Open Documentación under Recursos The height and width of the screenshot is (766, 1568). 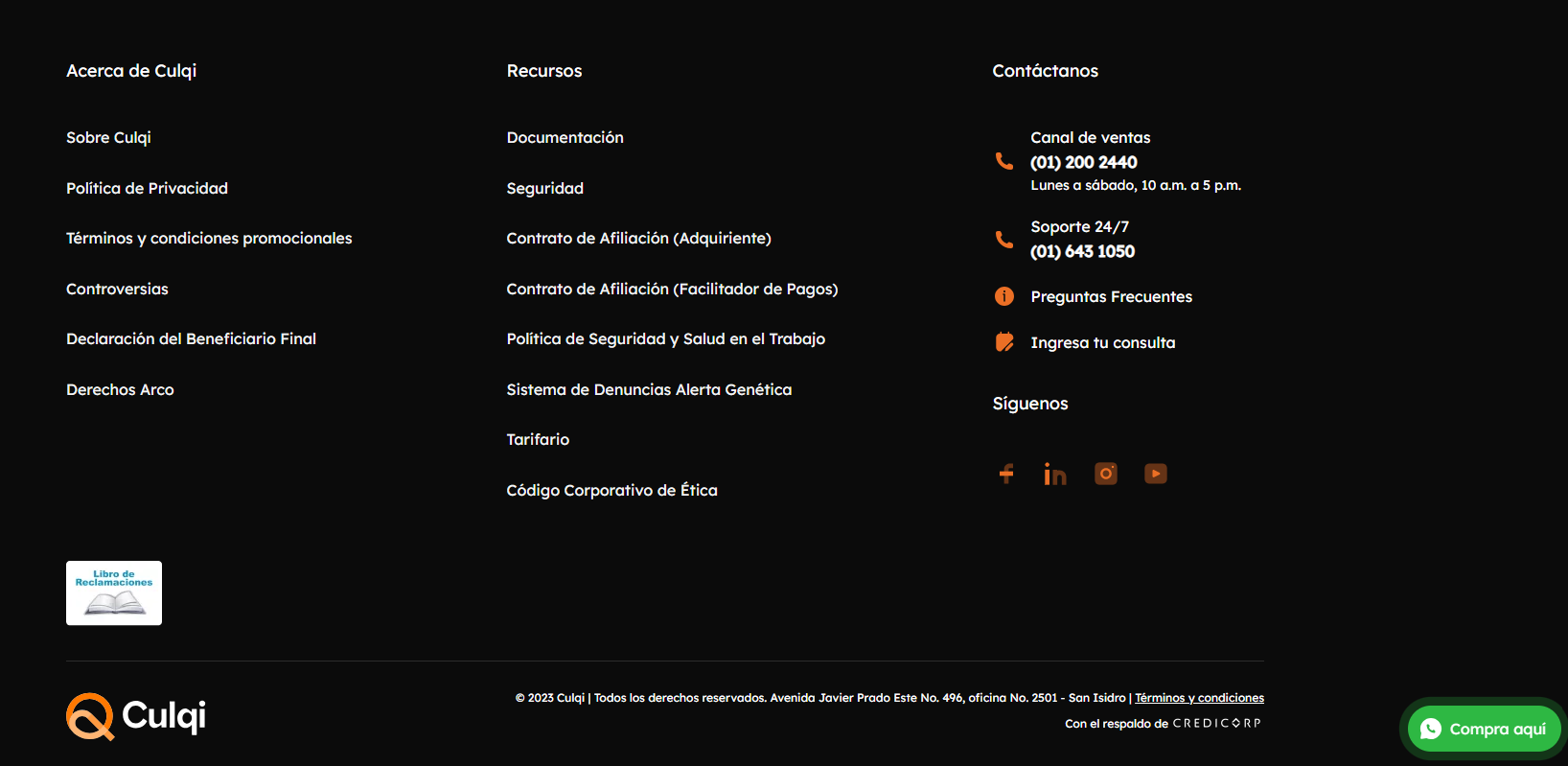565,138
